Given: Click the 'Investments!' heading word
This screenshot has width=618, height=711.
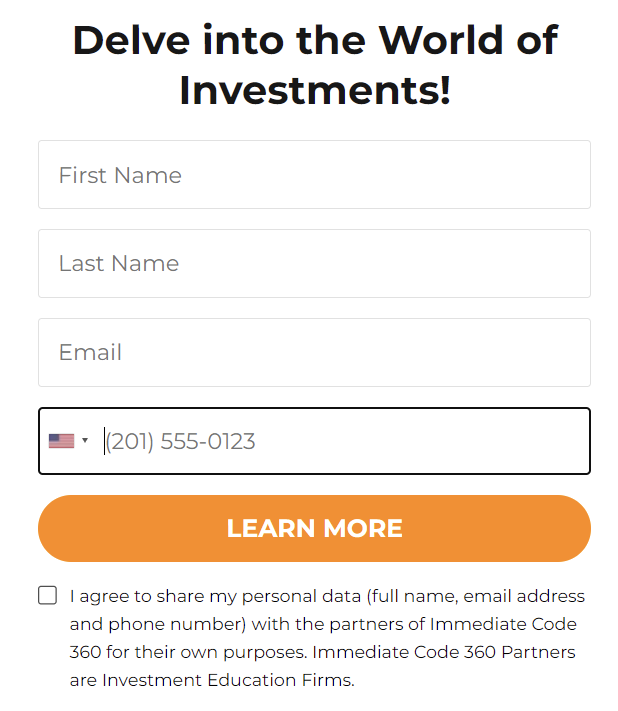Looking at the screenshot, I should [x=315, y=90].
